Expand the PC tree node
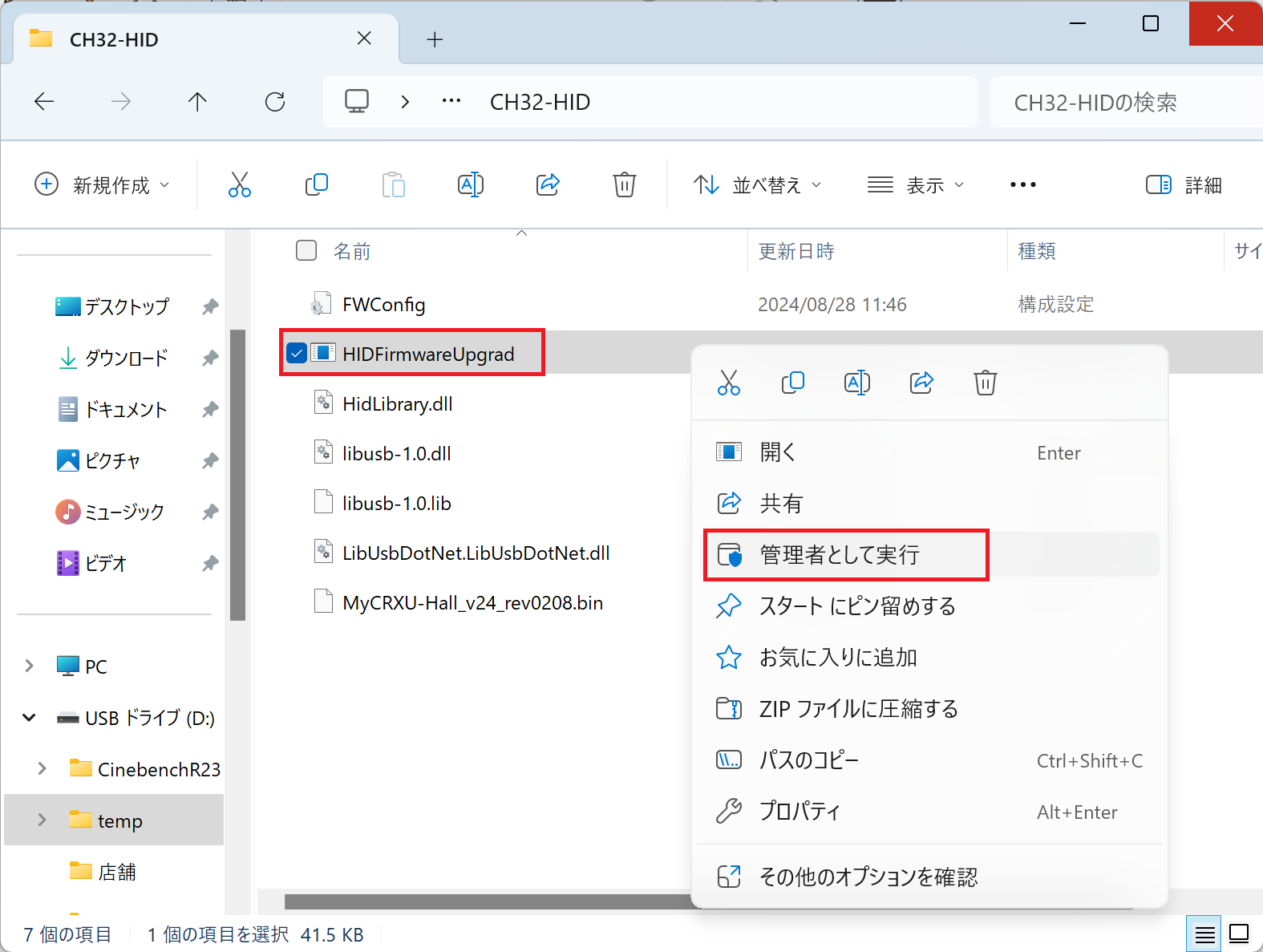The image size is (1263, 952). click(x=30, y=666)
